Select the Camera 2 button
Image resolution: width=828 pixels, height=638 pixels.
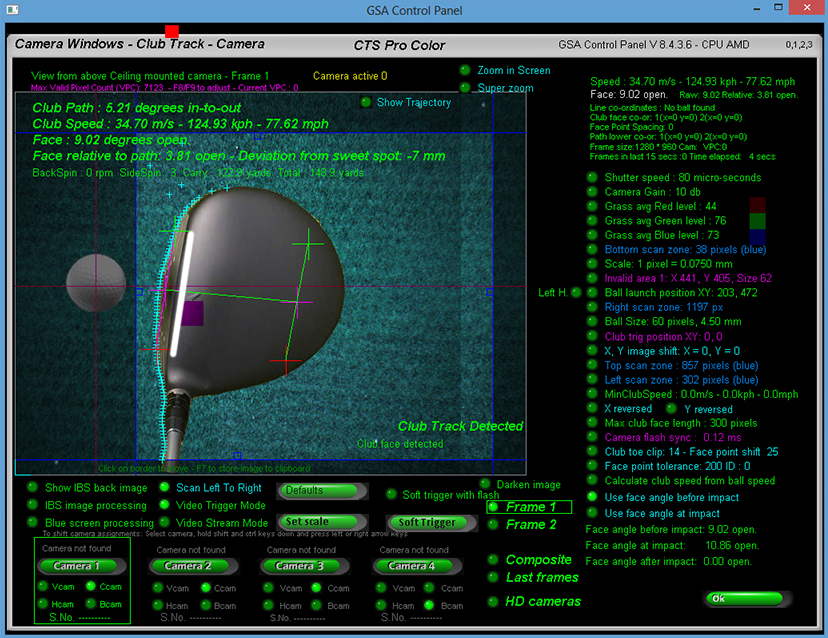193,566
